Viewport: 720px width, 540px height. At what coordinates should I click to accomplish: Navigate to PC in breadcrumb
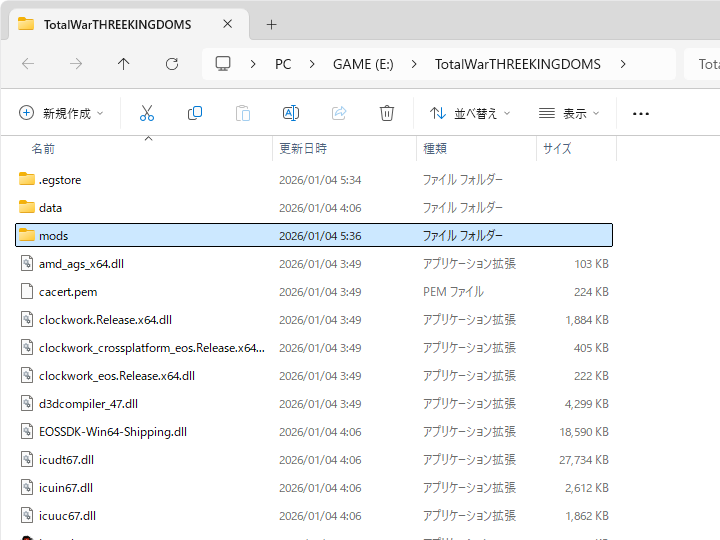click(283, 64)
